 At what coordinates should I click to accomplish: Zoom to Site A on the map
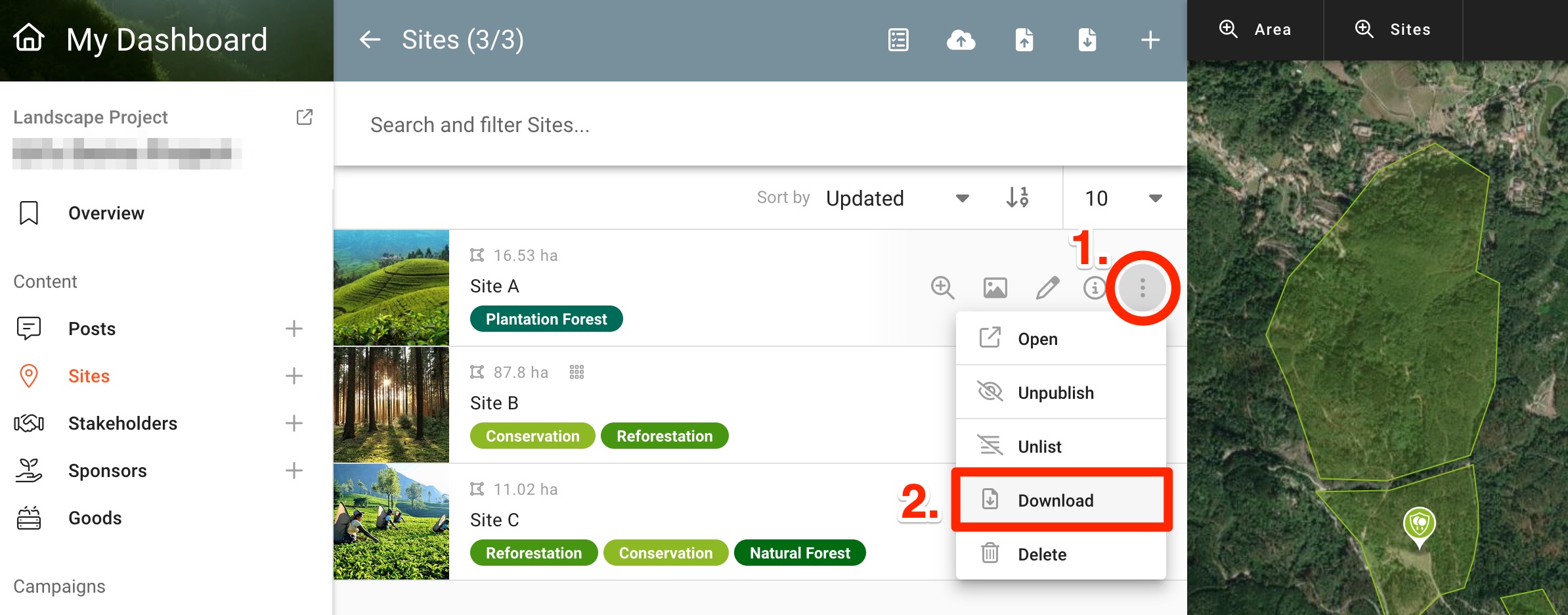942,288
